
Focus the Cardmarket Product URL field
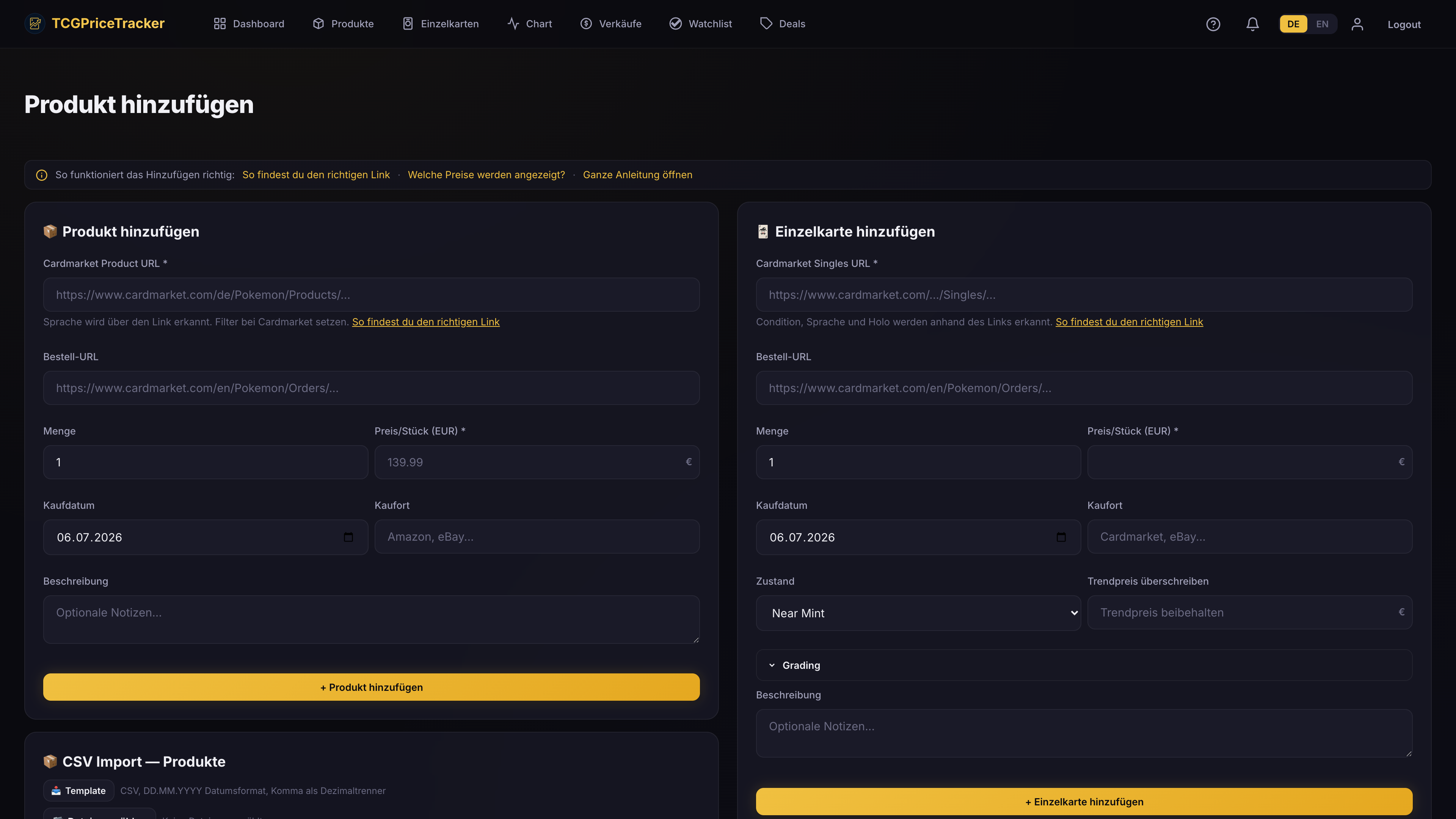pos(371,295)
